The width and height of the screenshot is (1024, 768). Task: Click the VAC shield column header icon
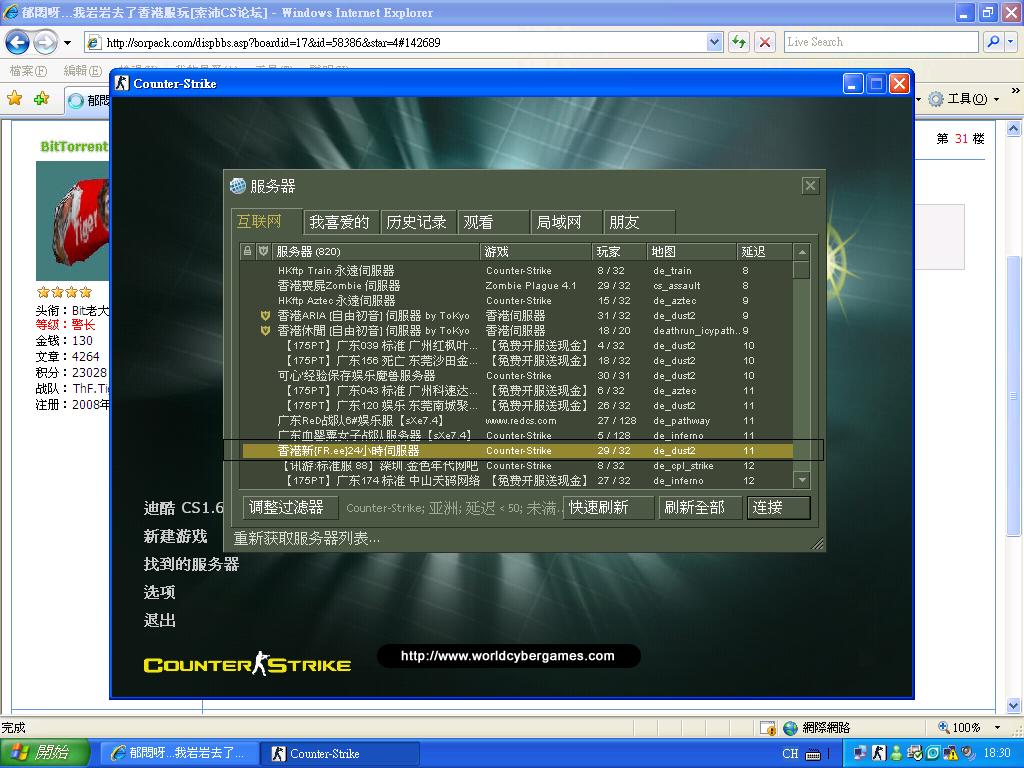263,251
